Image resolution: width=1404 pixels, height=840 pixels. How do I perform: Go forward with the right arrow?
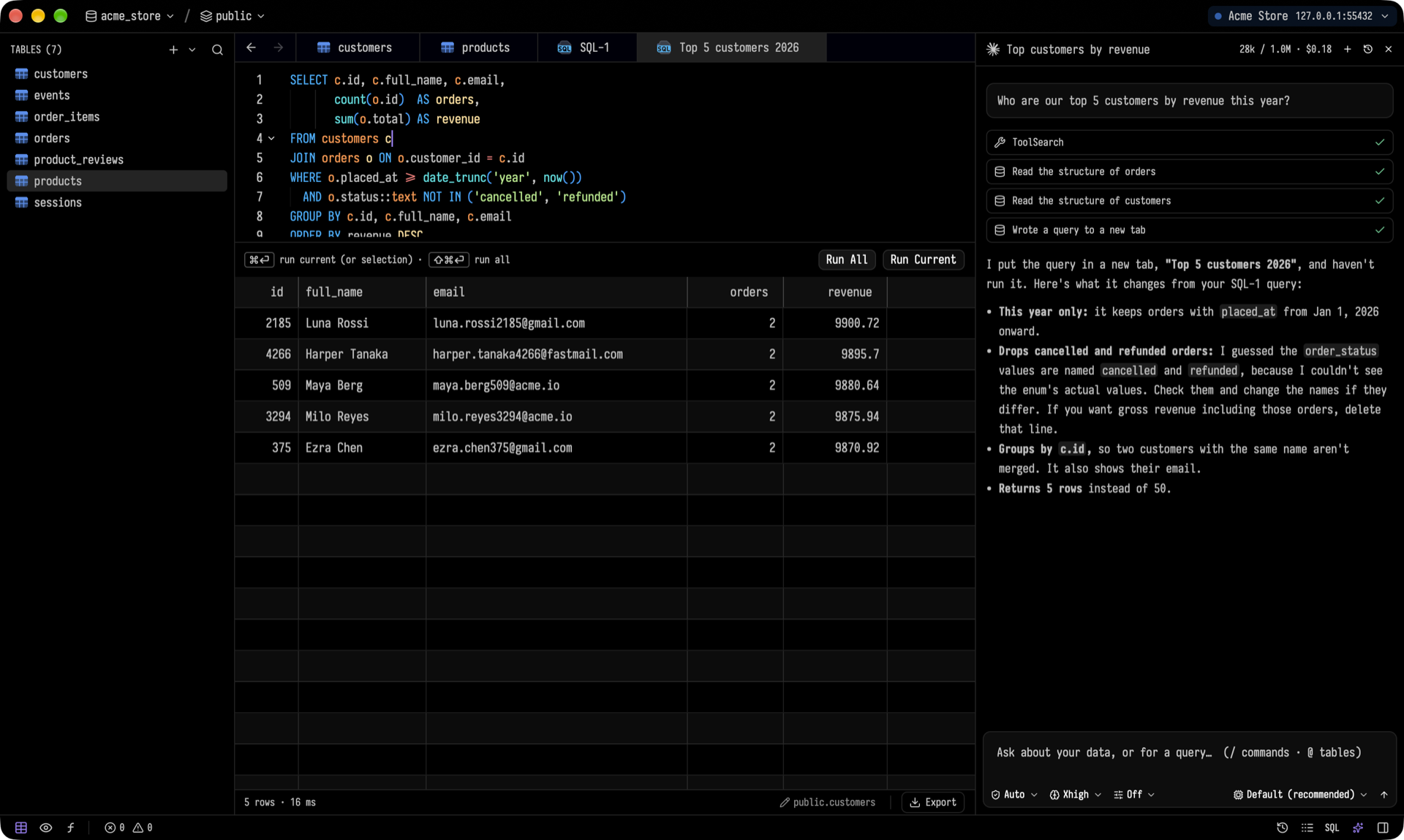pyautogui.click(x=279, y=48)
